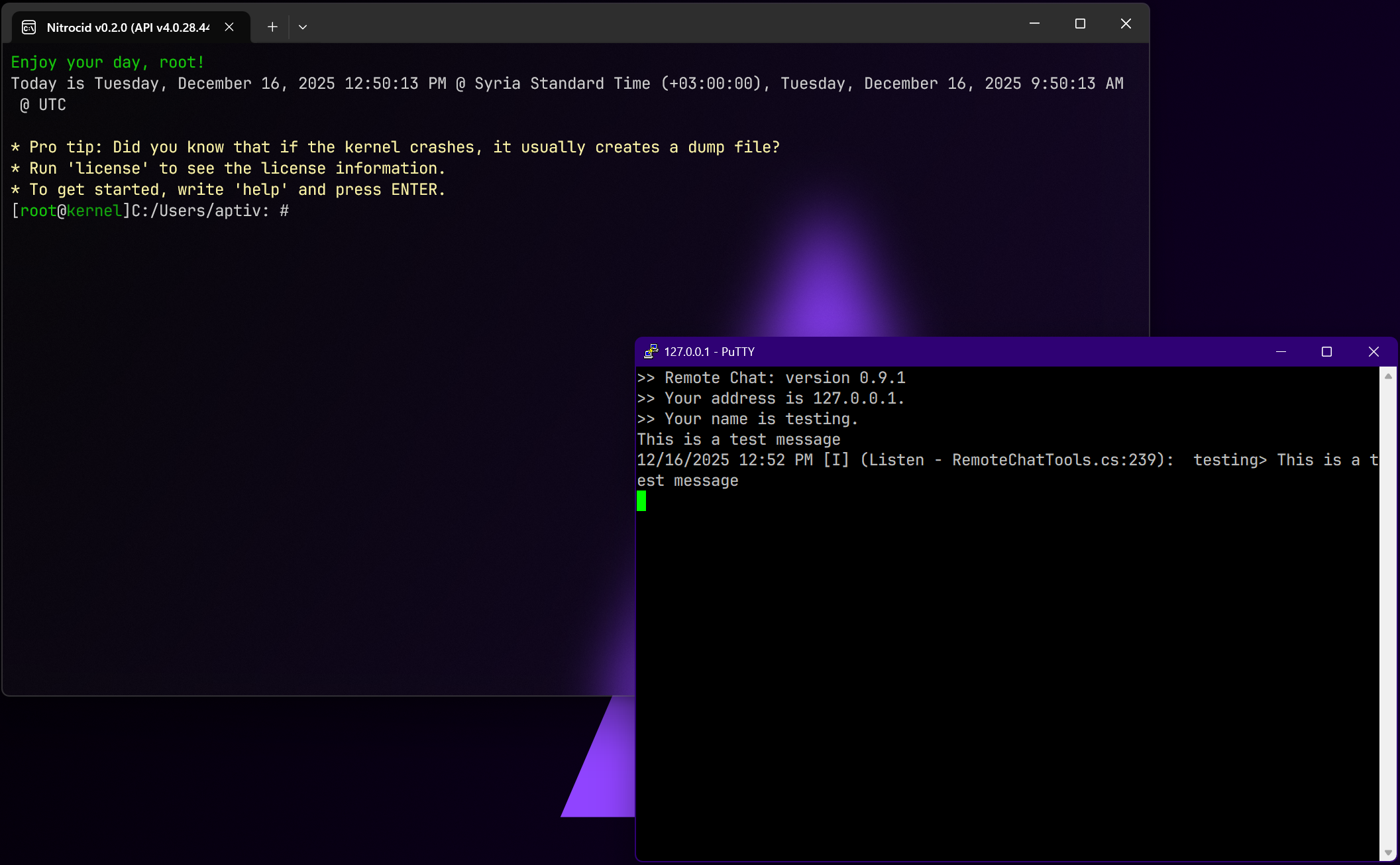The width and height of the screenshot is (1400, 865).
Task: Maximize the Nitrocid terminal window
Action: click(1080, 24)
